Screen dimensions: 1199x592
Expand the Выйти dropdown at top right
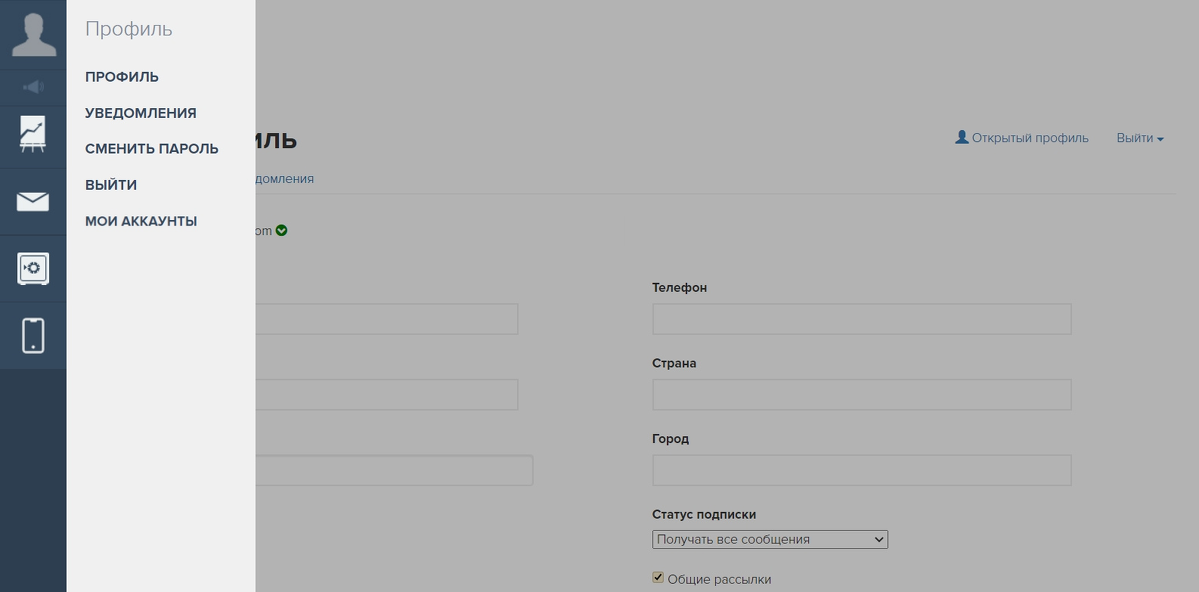click(1139, 138)
